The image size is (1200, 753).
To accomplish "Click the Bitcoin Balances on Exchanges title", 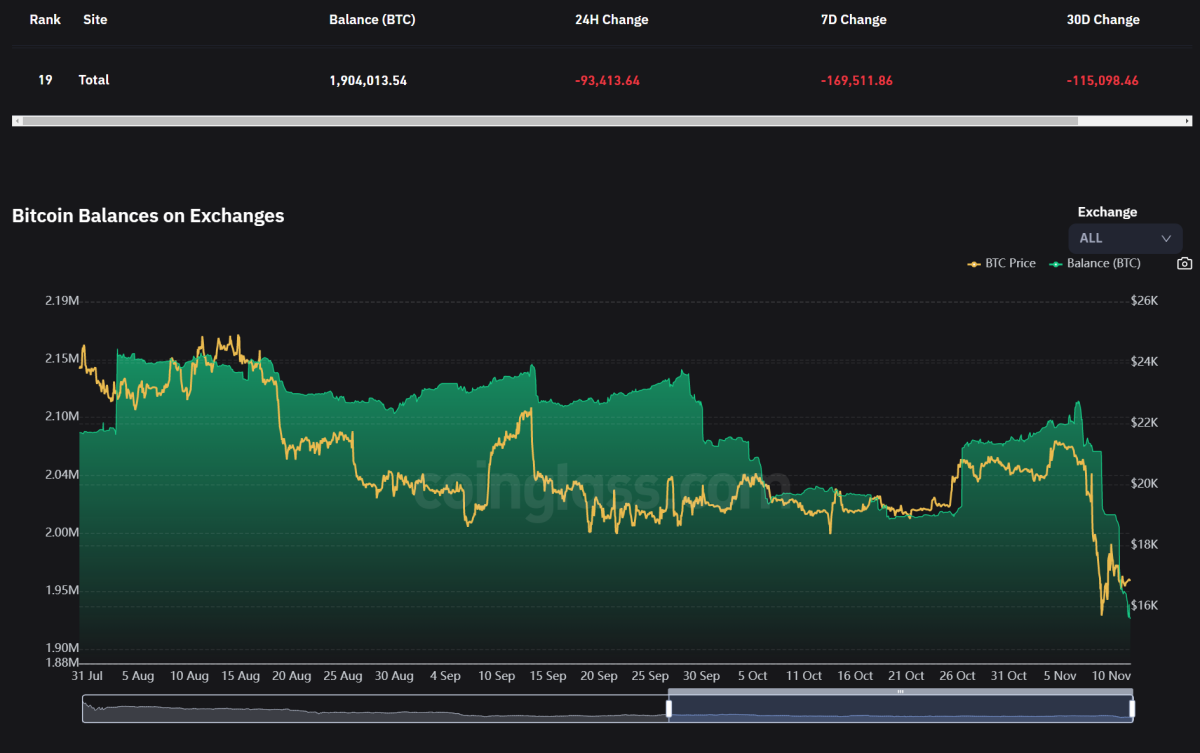I will click(x=148, y=216).
